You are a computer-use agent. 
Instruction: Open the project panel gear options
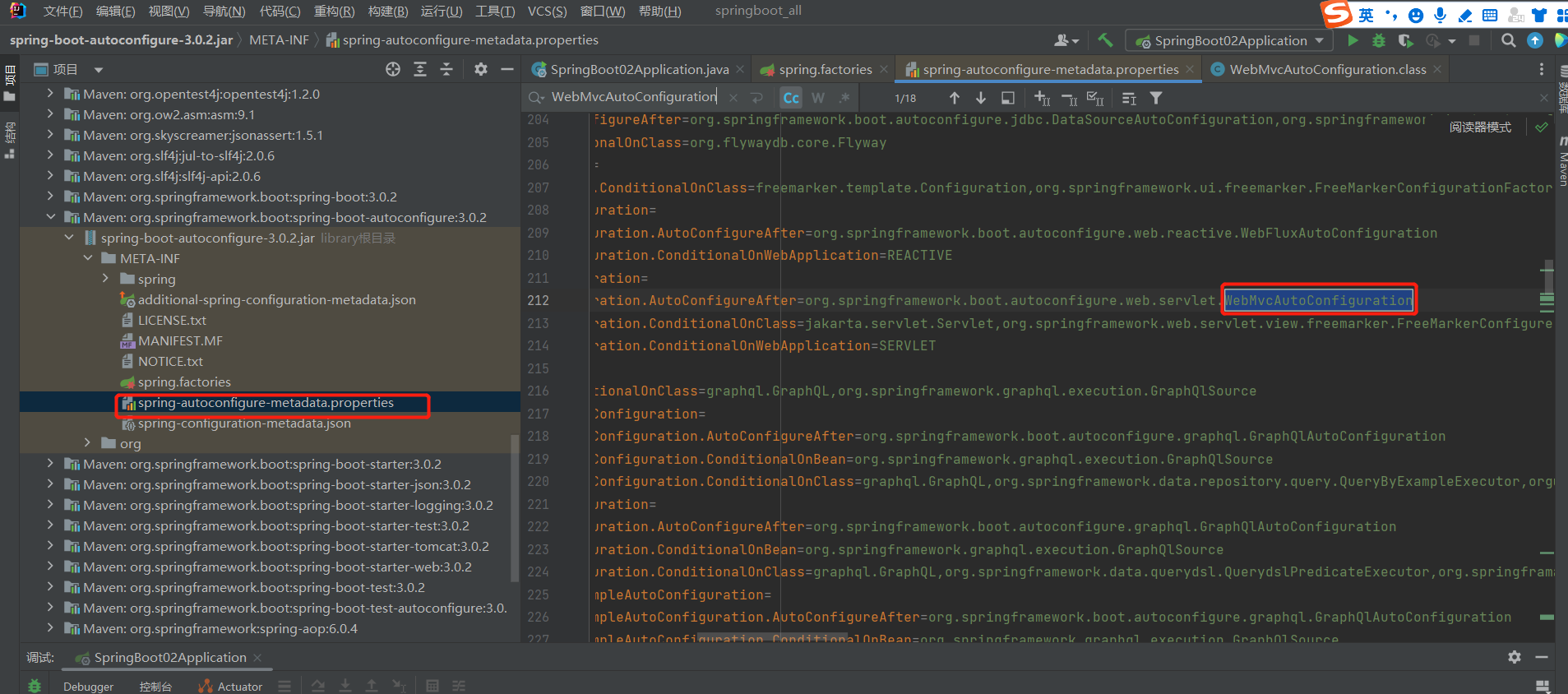click(481, 70)
